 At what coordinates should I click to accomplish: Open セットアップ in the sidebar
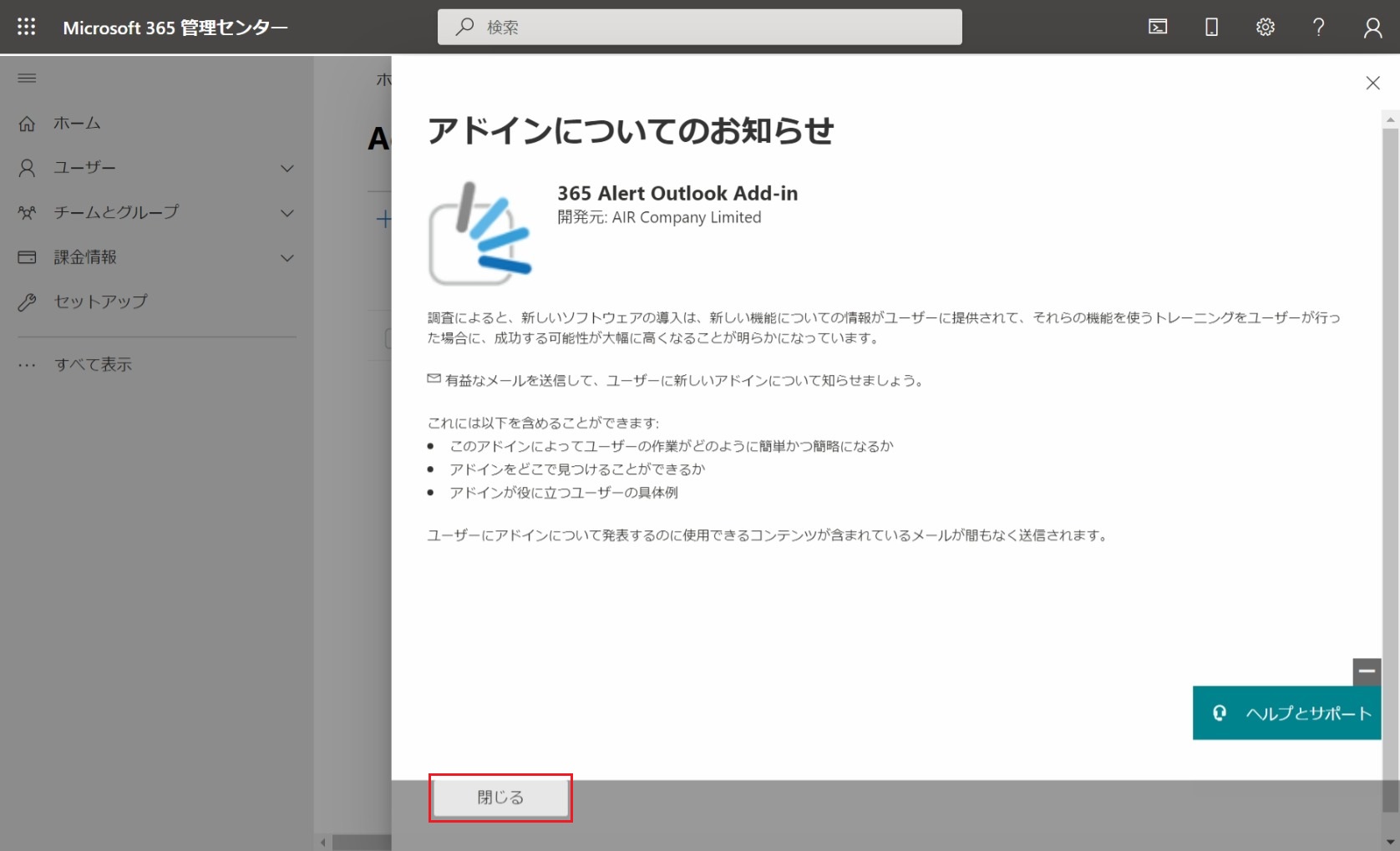click(x=100, y=301)
